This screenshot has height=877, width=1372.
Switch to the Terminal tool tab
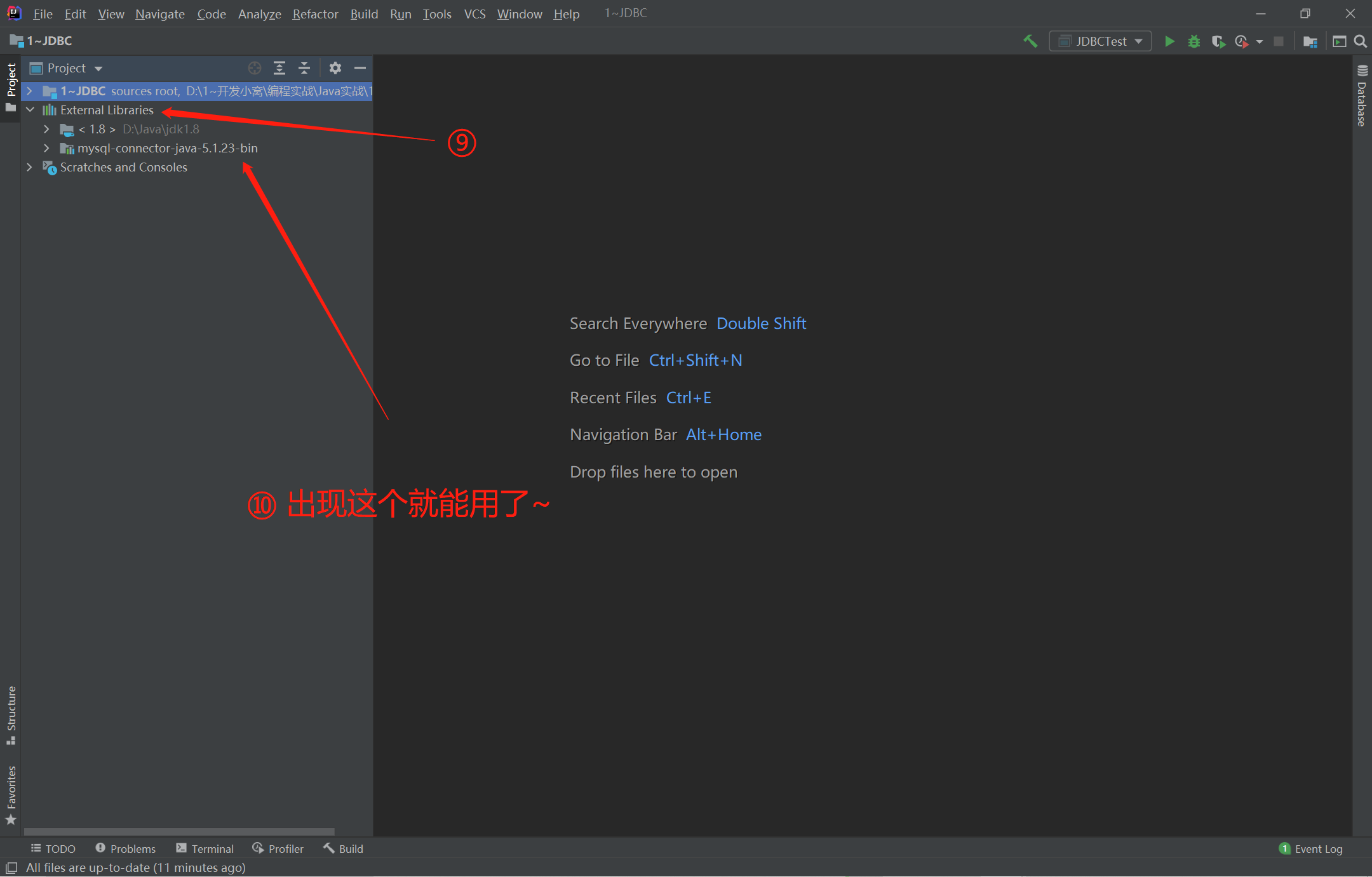point(205,848)
